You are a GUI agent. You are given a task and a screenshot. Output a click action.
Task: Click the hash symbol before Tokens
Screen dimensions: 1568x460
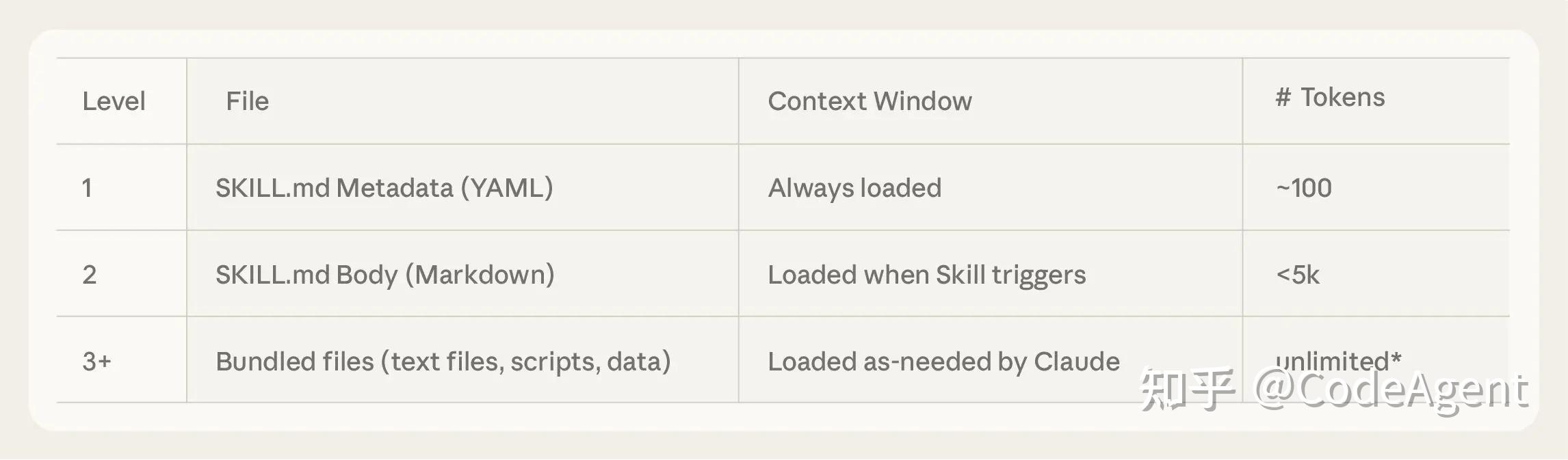point(1283,98)
